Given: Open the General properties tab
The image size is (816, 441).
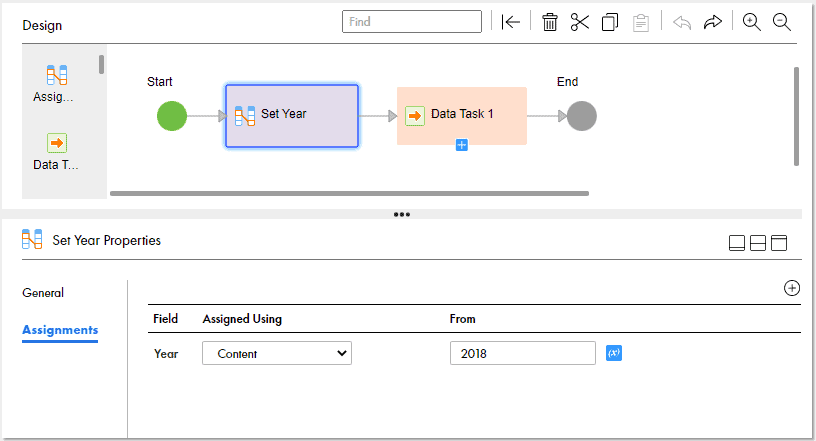Looking at the screenshot, I should pyautogui.click(x=43, y=293).
